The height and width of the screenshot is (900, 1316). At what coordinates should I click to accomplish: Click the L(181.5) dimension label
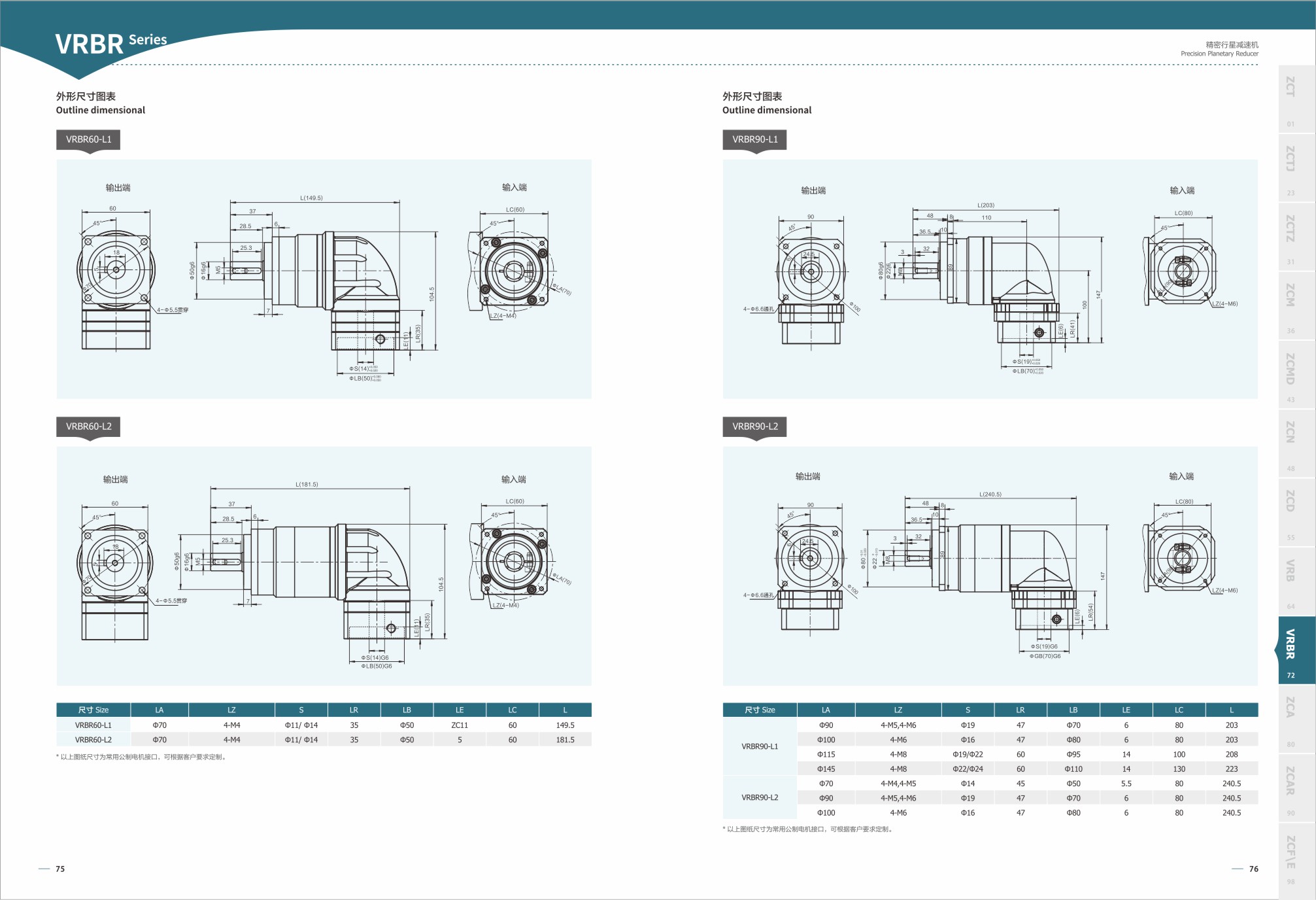tap(307, 485)
